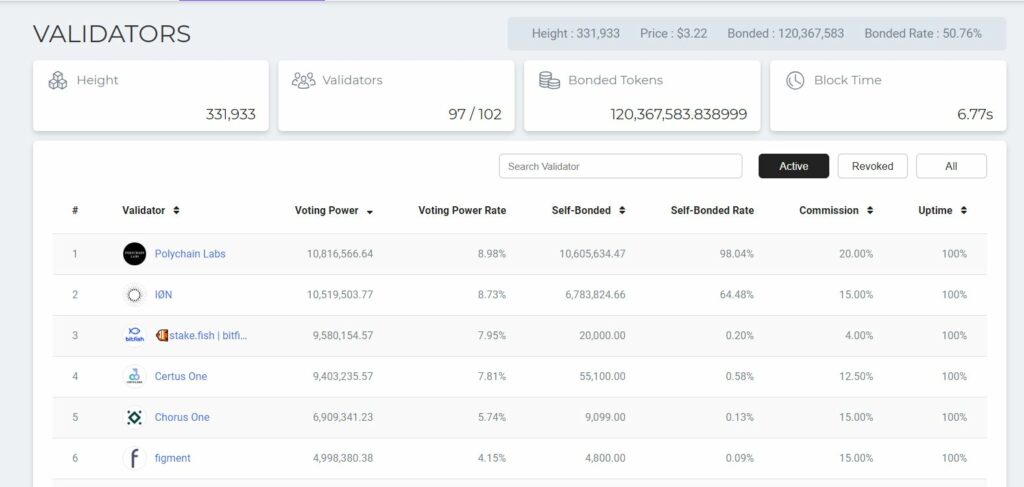This screenshot has width=1024, height=487.
Task: Click Voting Power Rate column header
Action: click(x=462, y=210)
